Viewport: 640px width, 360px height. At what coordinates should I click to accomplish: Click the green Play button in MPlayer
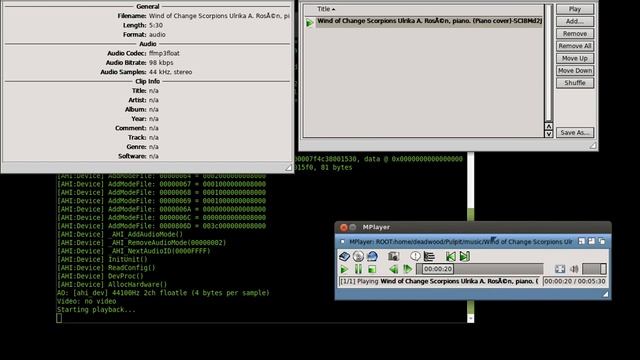point(344,269)
